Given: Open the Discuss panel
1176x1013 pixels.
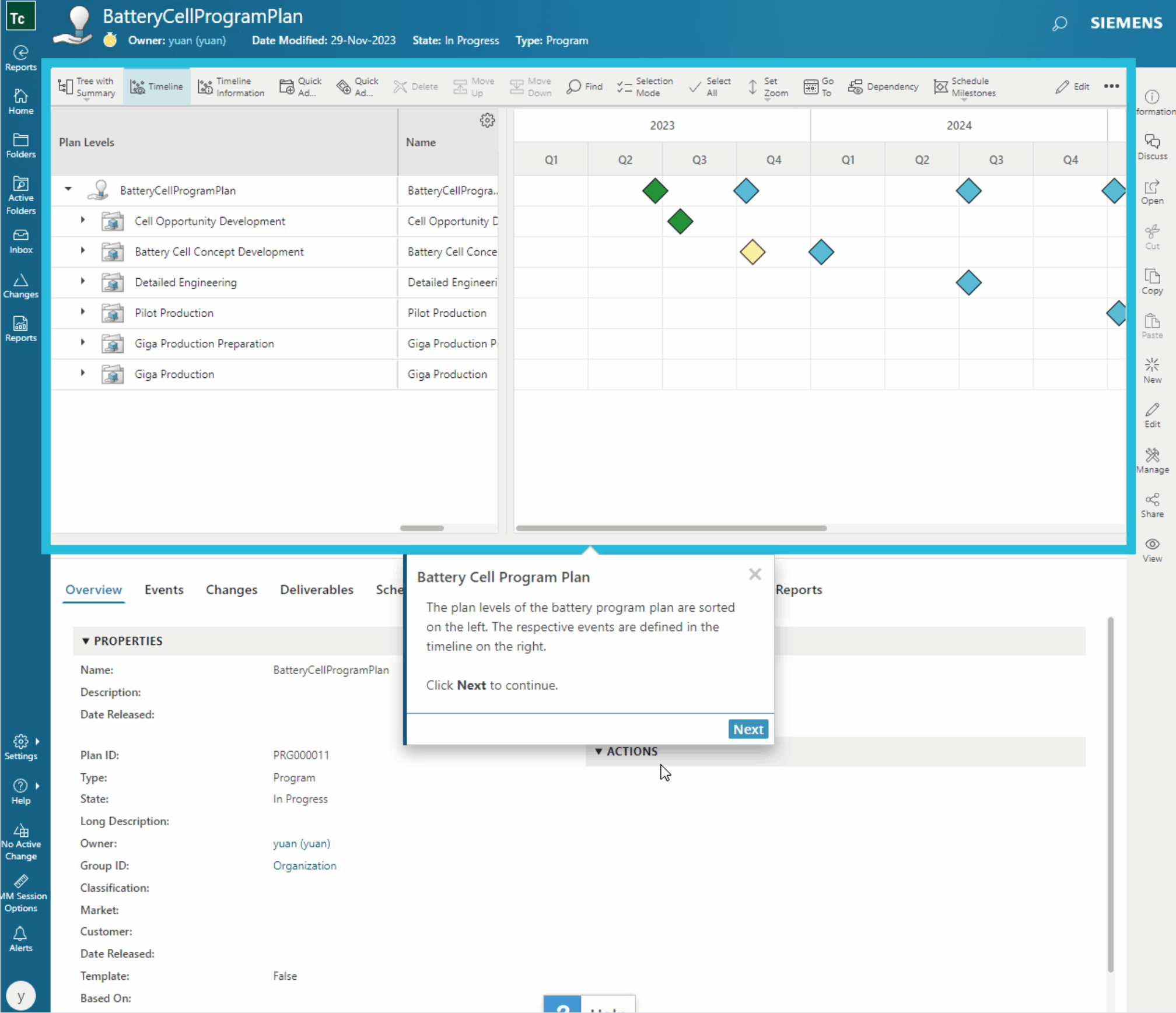Looking at the screenshot, I should coord(1152,146).
